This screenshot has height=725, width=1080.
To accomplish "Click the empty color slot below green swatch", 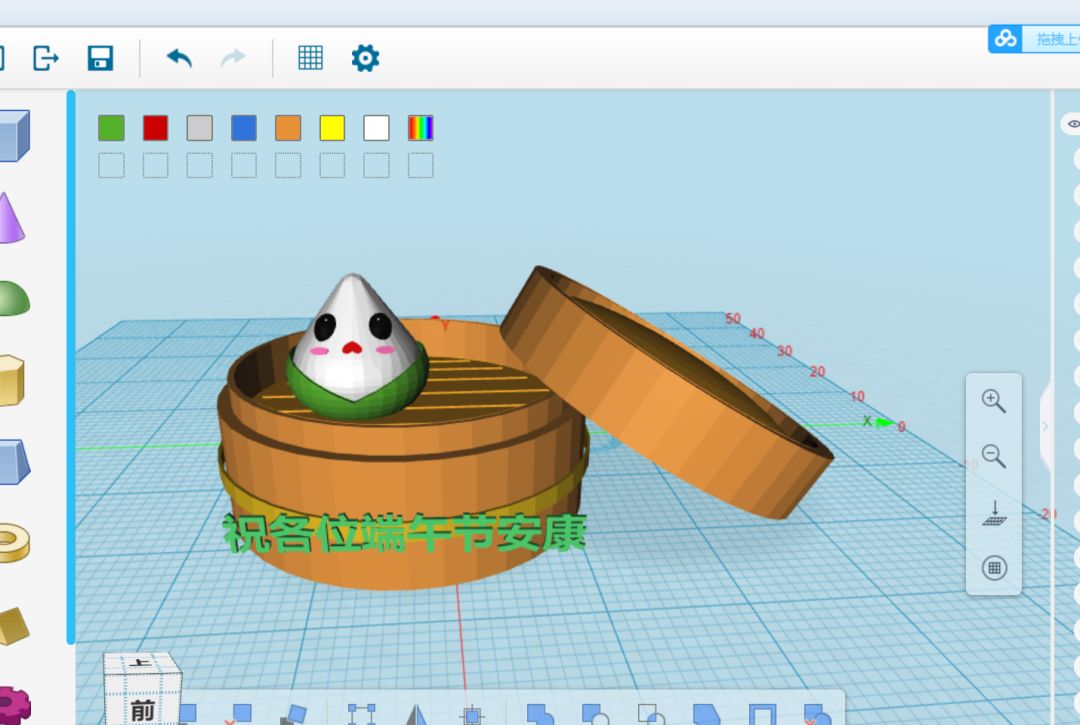I will [112, 165].
